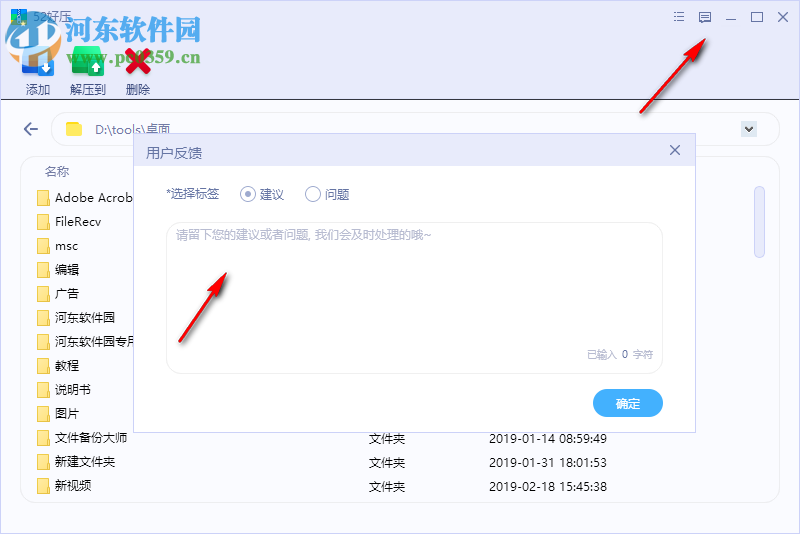Screen dimensions: 800x534
Task: Maximize the 52好压 window
Action: [757, 17]
